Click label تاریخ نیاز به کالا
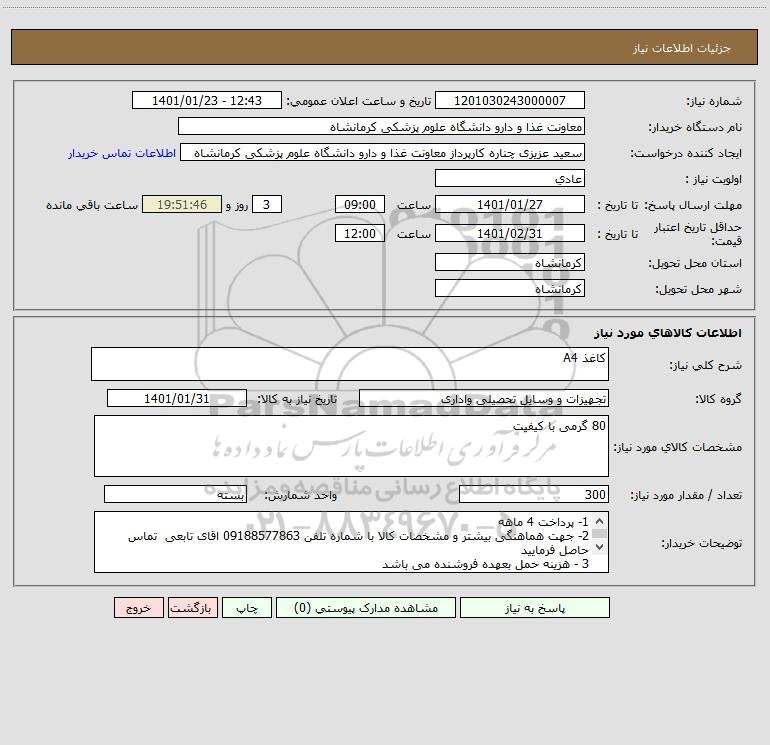 pos(298,399)
